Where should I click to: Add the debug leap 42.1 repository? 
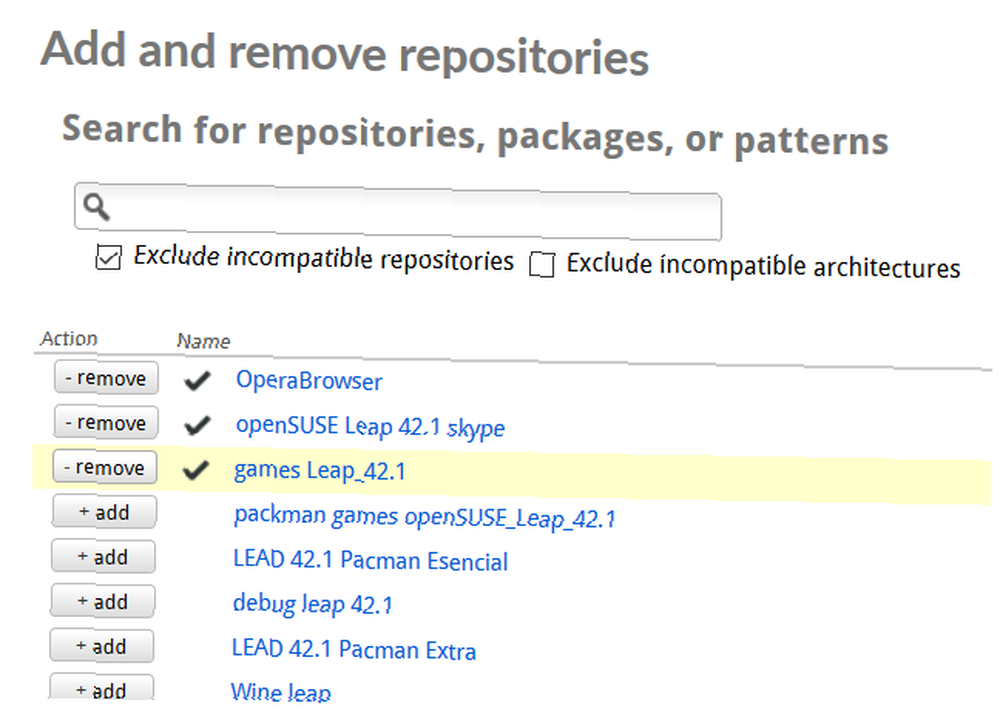102,601
